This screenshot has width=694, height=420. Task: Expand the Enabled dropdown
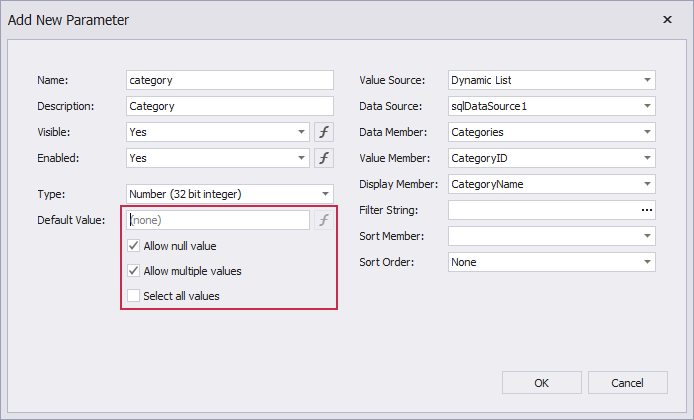(x=301, y=158)
